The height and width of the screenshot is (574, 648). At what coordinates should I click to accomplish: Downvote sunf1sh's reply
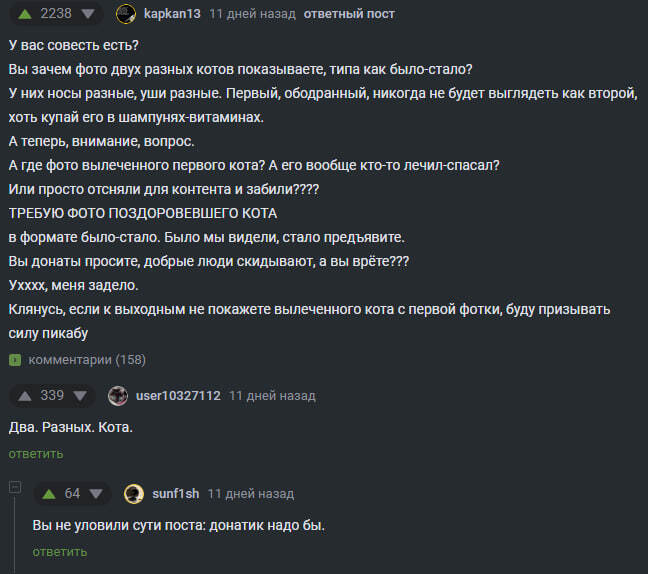(x=96, y=494)
